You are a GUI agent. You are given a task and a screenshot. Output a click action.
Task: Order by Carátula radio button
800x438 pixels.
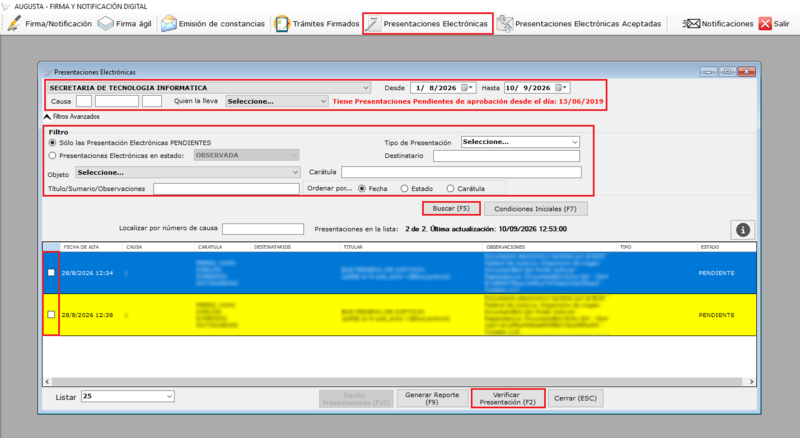coord(450,188)
